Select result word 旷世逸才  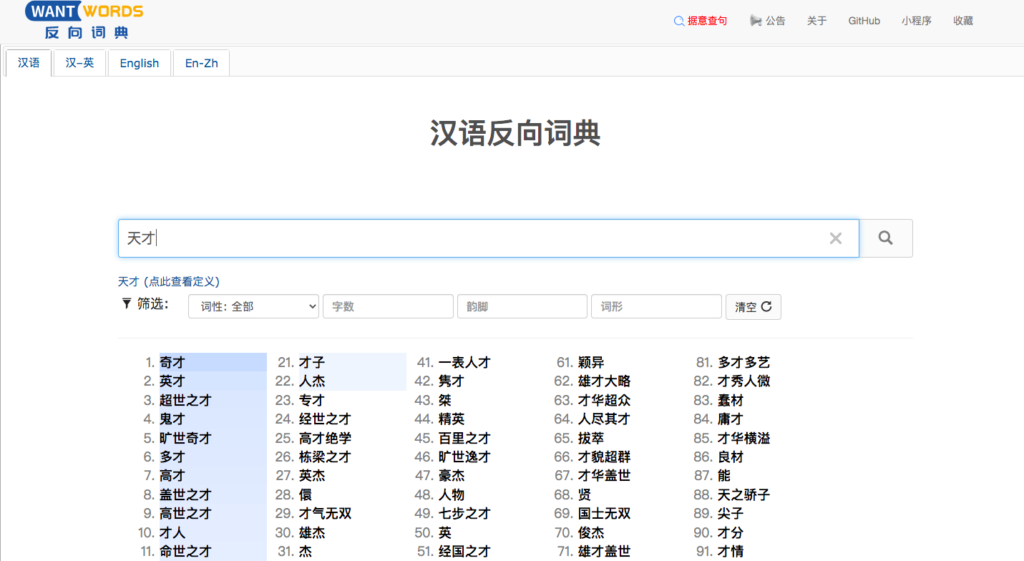pos(464,457)
